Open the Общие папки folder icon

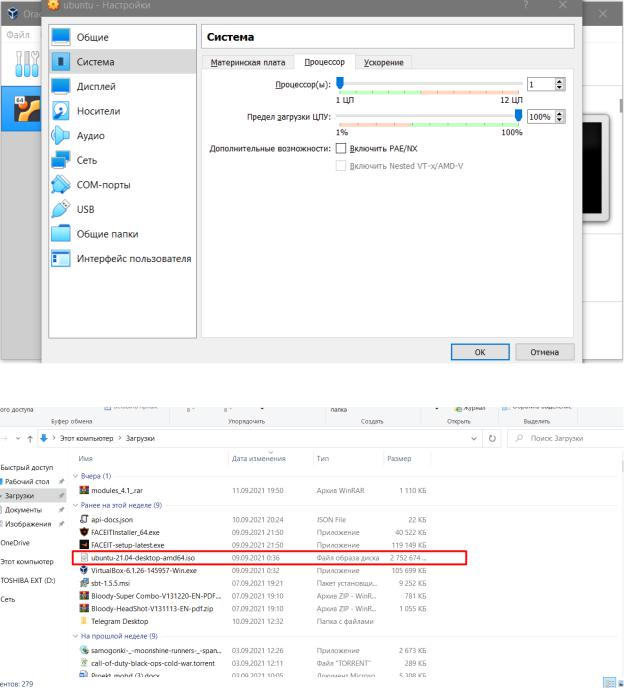(x=61, y=233)
